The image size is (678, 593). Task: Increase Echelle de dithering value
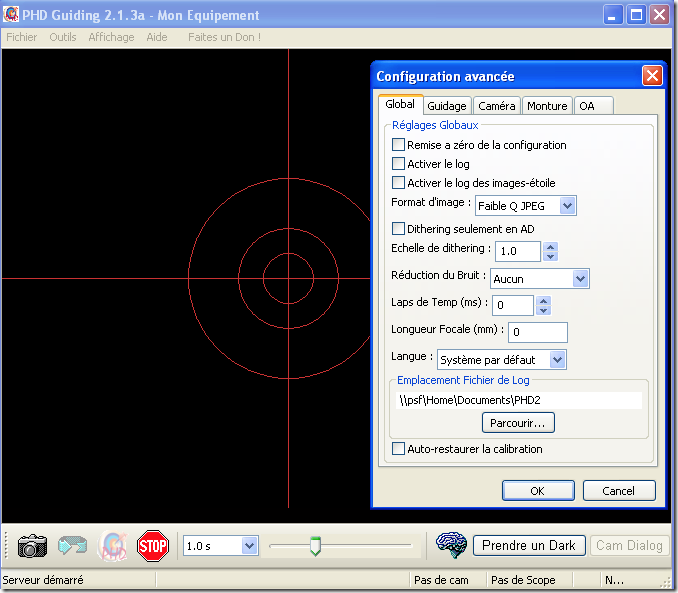click(550, 247)
